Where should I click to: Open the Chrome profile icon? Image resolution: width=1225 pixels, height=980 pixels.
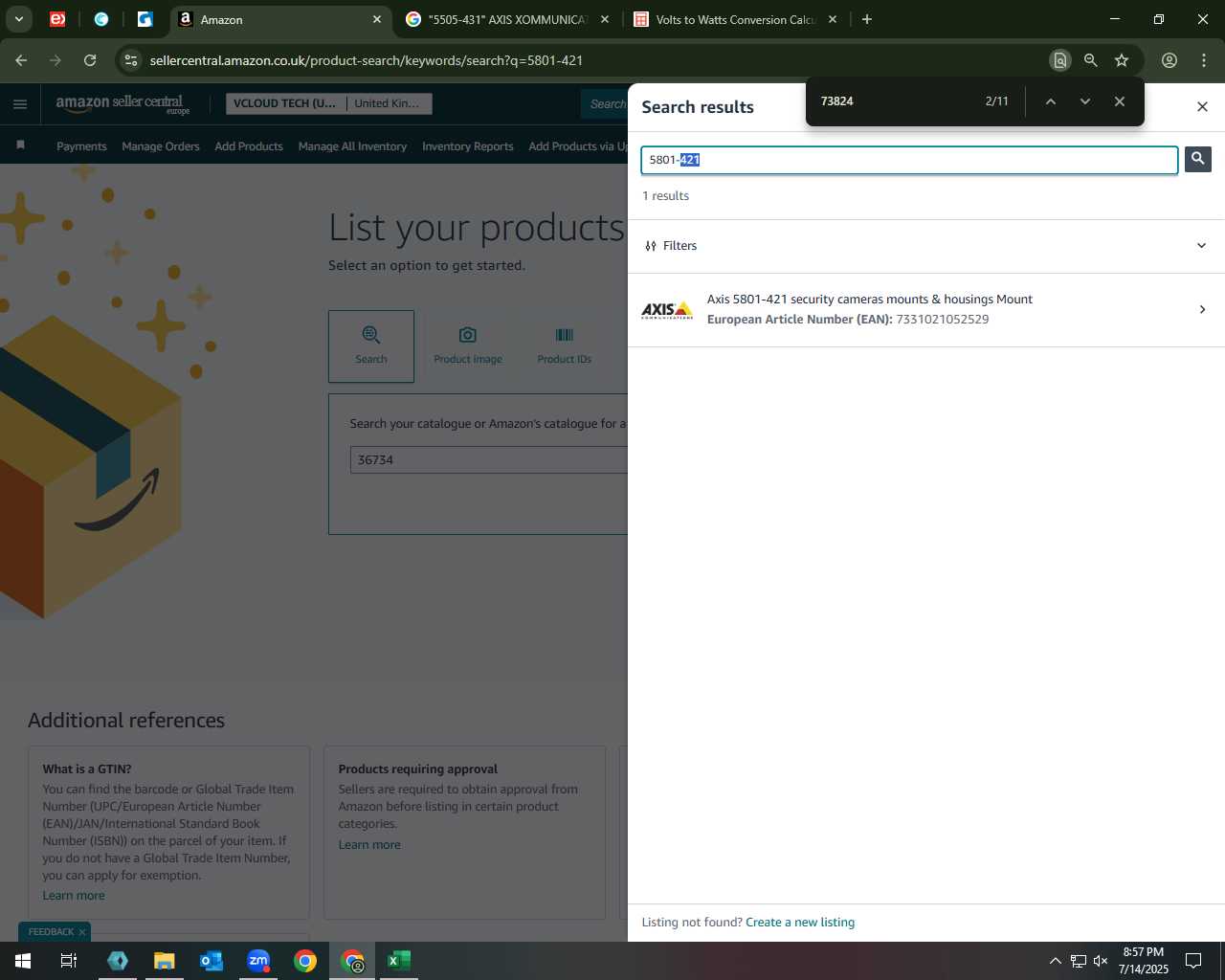pyautogui.click(x=1169, y=60)
